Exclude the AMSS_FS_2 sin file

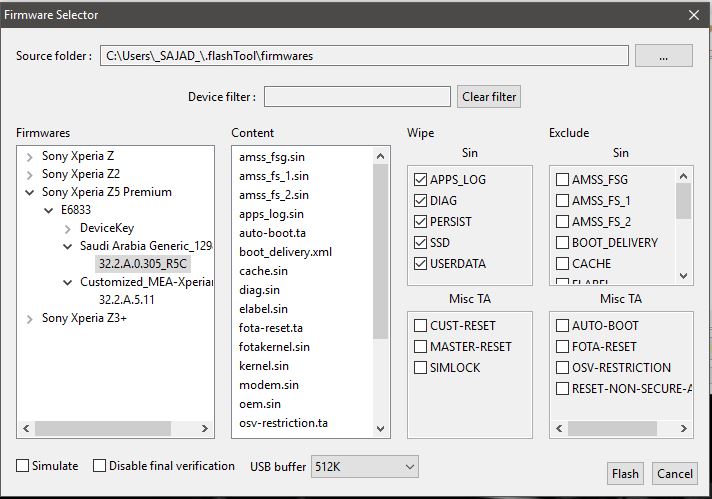(x=562, y=222)
